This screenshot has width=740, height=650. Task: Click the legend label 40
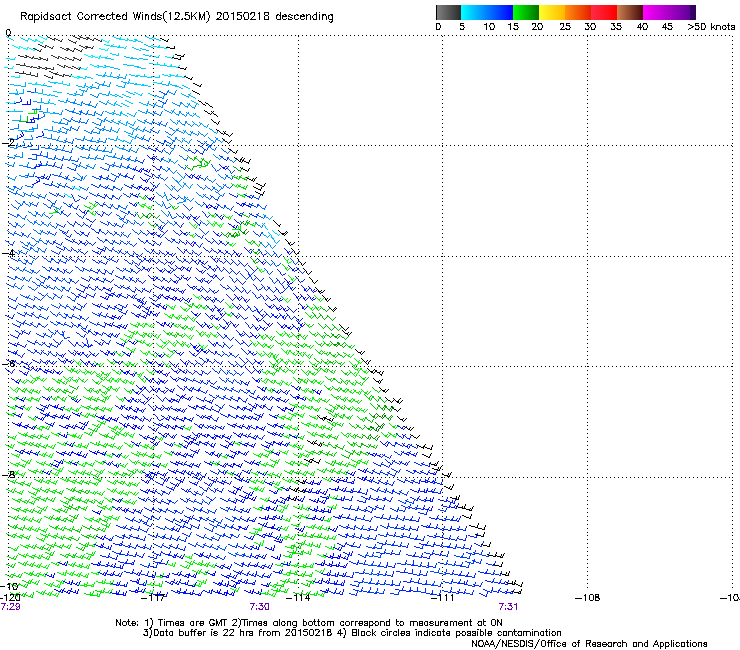tap(642, 27)
